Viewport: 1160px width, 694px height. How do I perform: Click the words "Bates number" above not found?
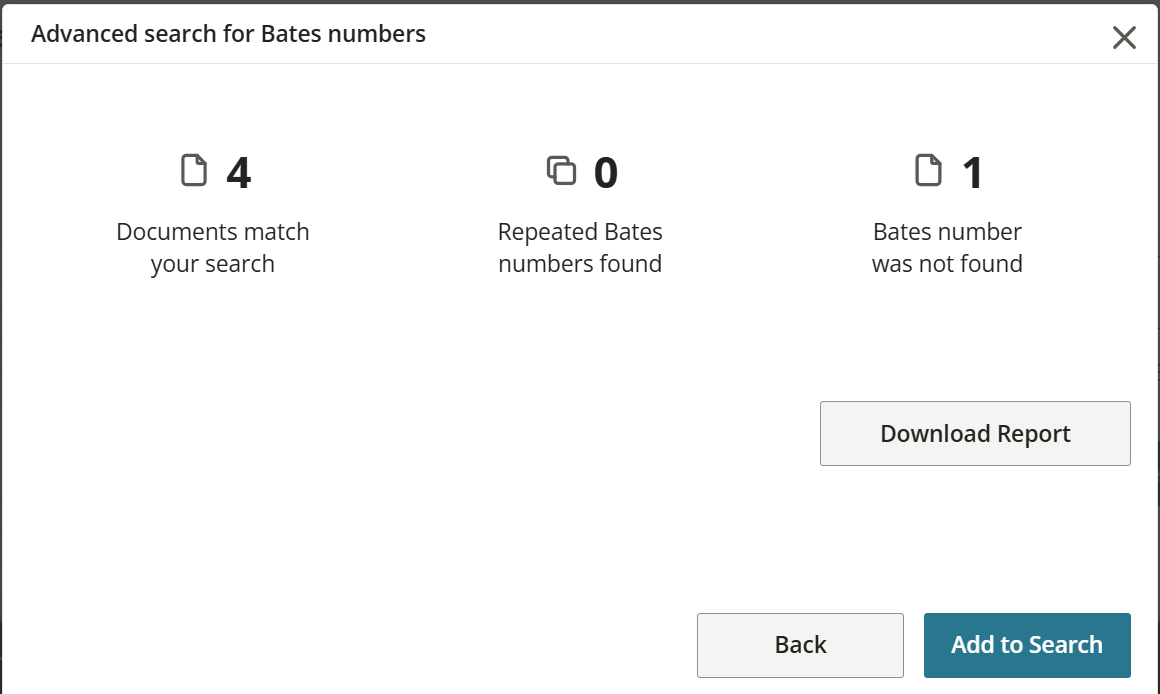[947, 232]
